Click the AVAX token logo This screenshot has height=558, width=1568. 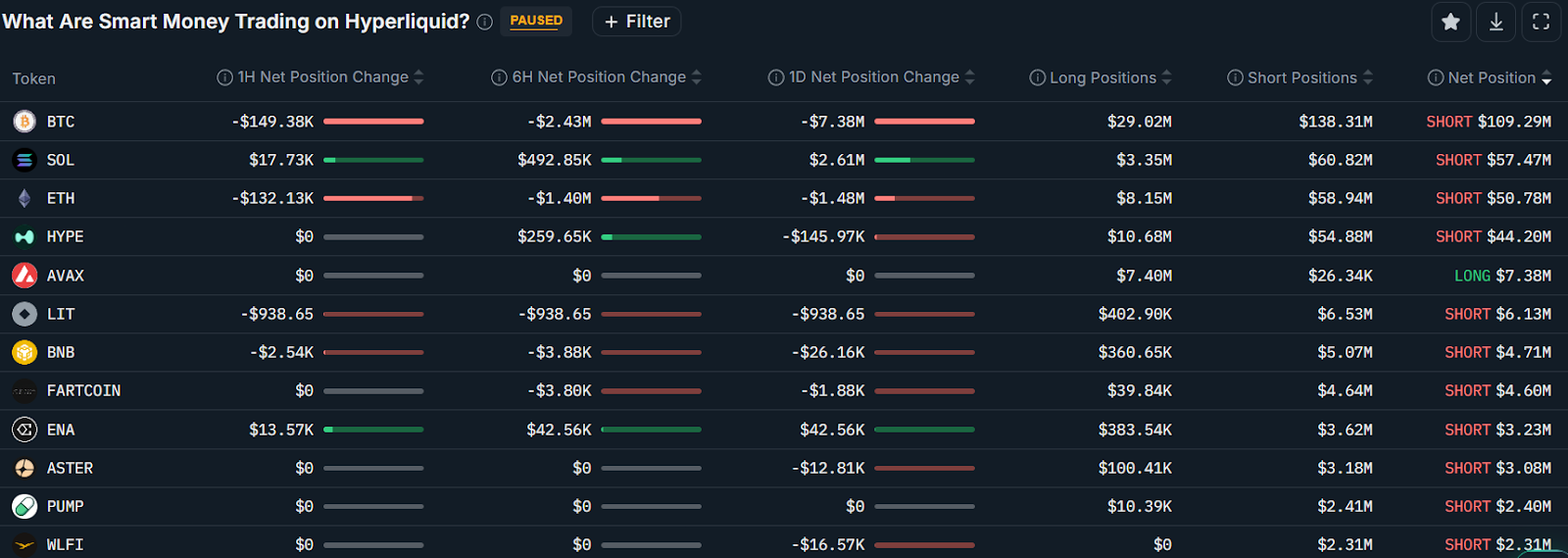click(24, 276)
